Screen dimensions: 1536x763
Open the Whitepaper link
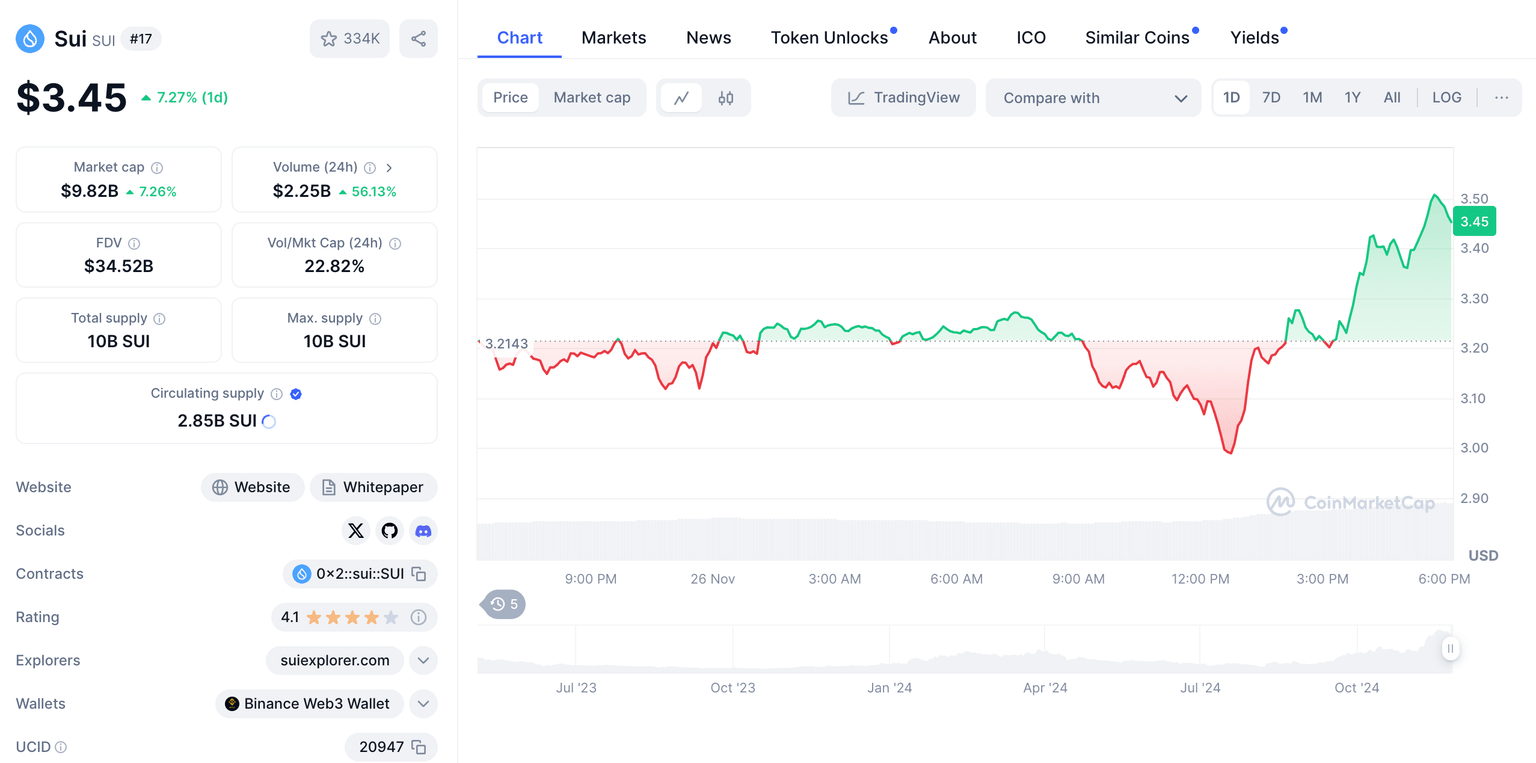[373, 488]
